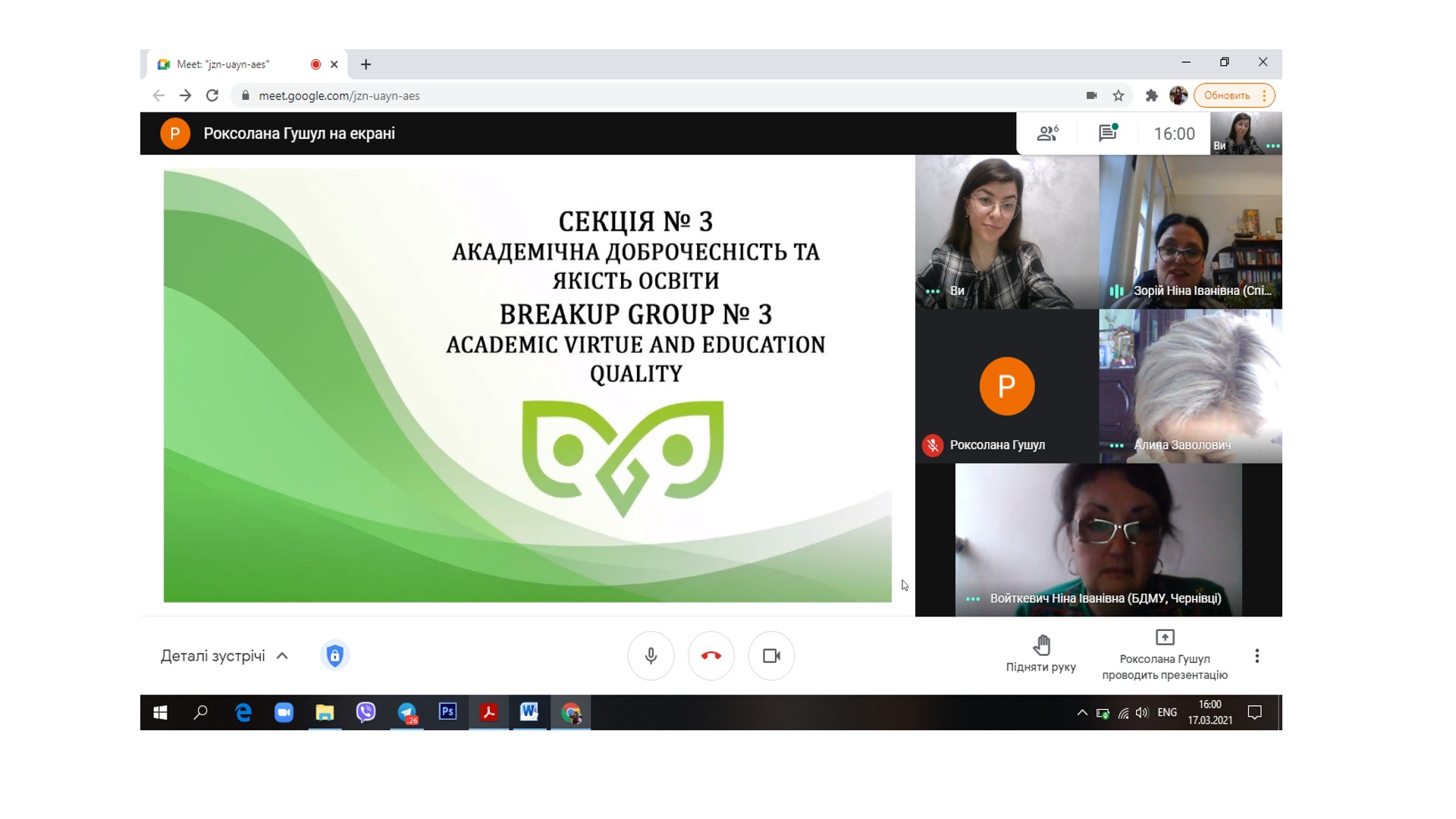Open the Windows Start menu
This screenshot has width=1456, height=819.
[x=160, y=713]
